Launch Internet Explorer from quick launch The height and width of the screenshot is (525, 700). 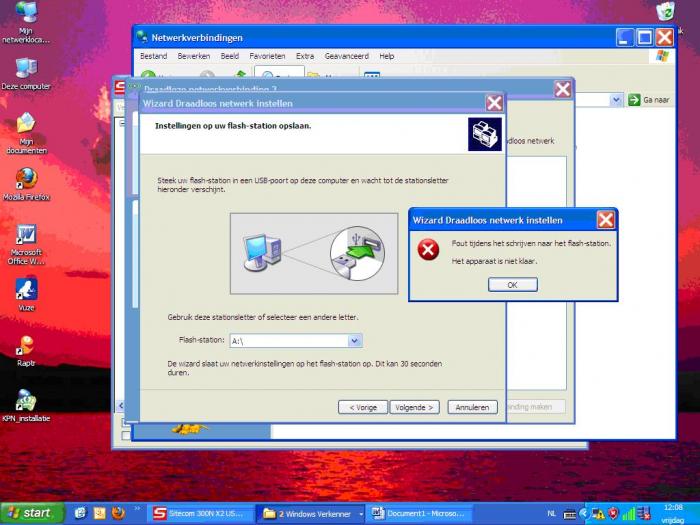click(x=80, y=513)
